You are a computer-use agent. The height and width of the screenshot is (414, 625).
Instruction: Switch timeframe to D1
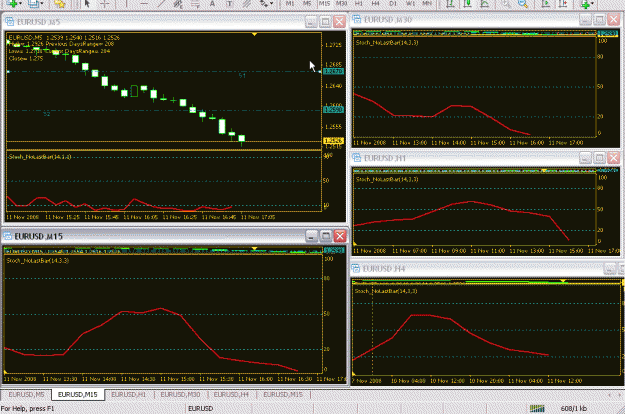coord(393,4)
